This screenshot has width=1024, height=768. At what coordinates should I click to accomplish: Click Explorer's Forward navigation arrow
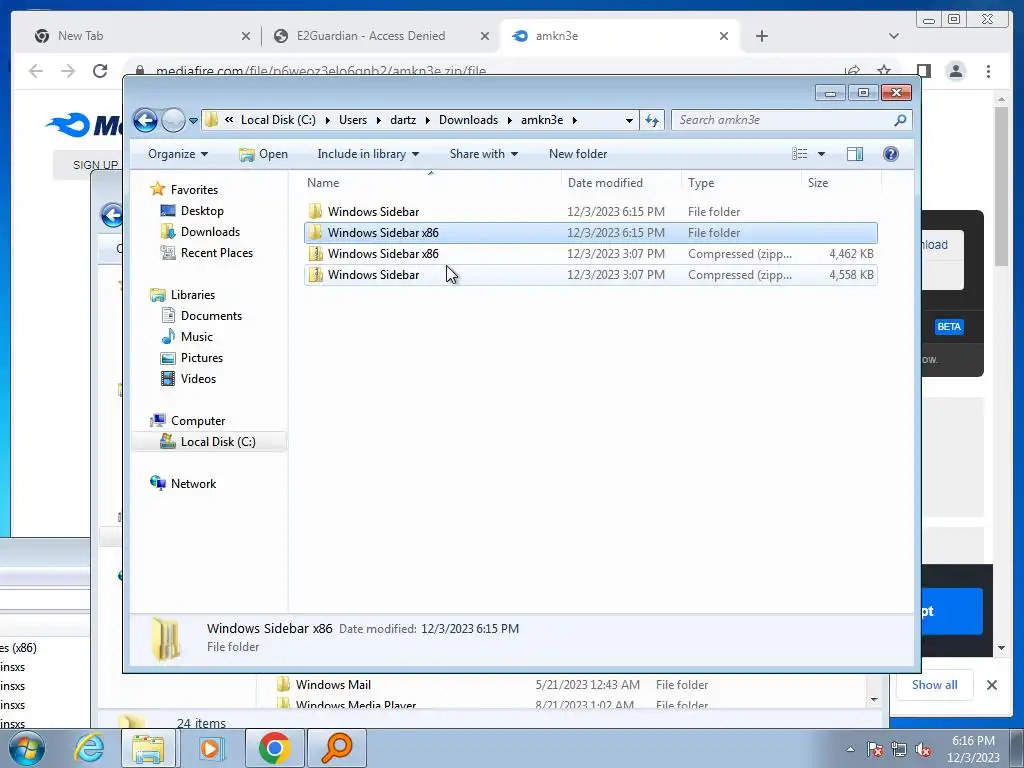173,120
